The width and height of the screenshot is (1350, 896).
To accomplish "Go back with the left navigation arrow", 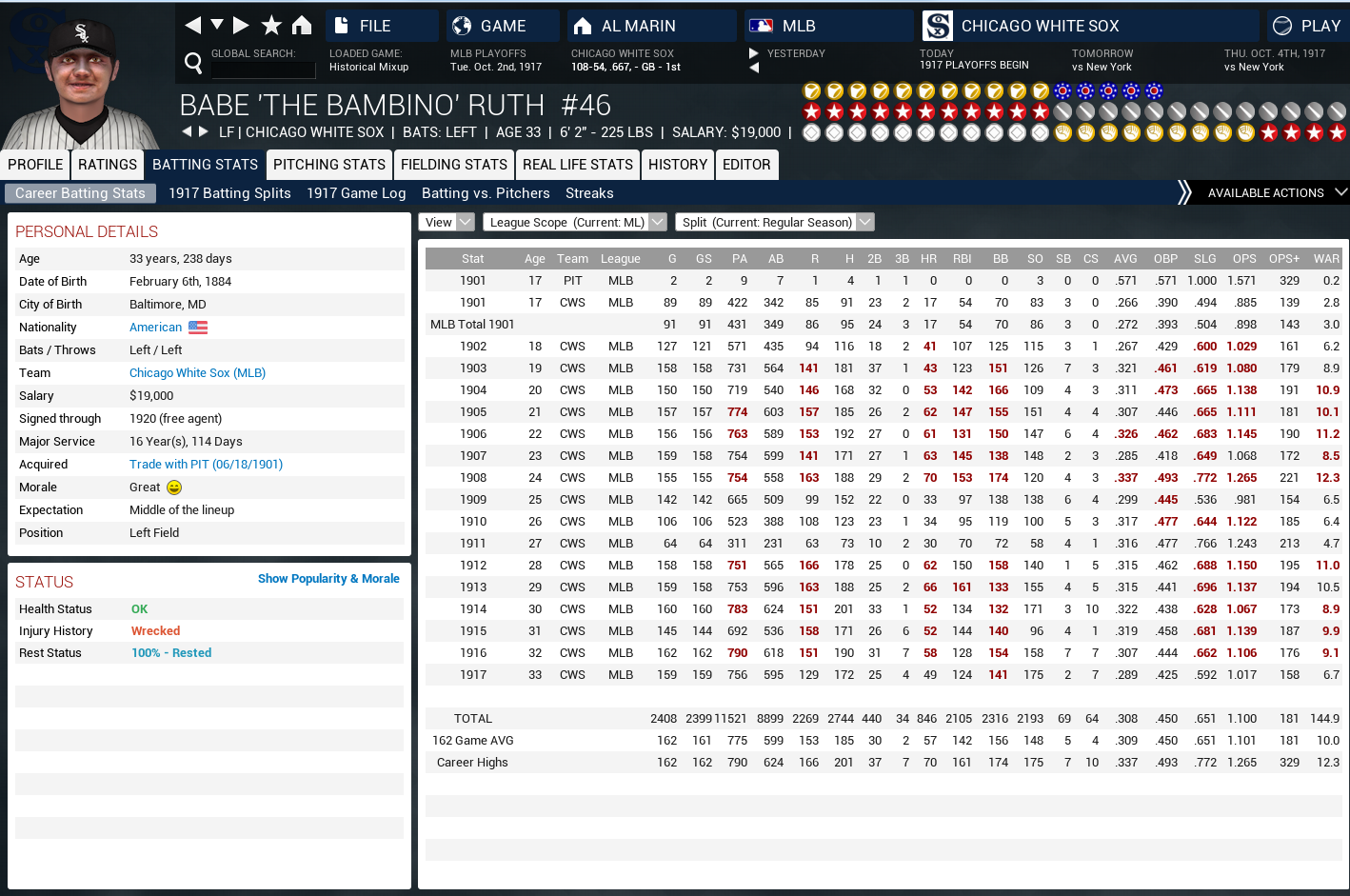I will pyautogui.click(x=192, y=25).
